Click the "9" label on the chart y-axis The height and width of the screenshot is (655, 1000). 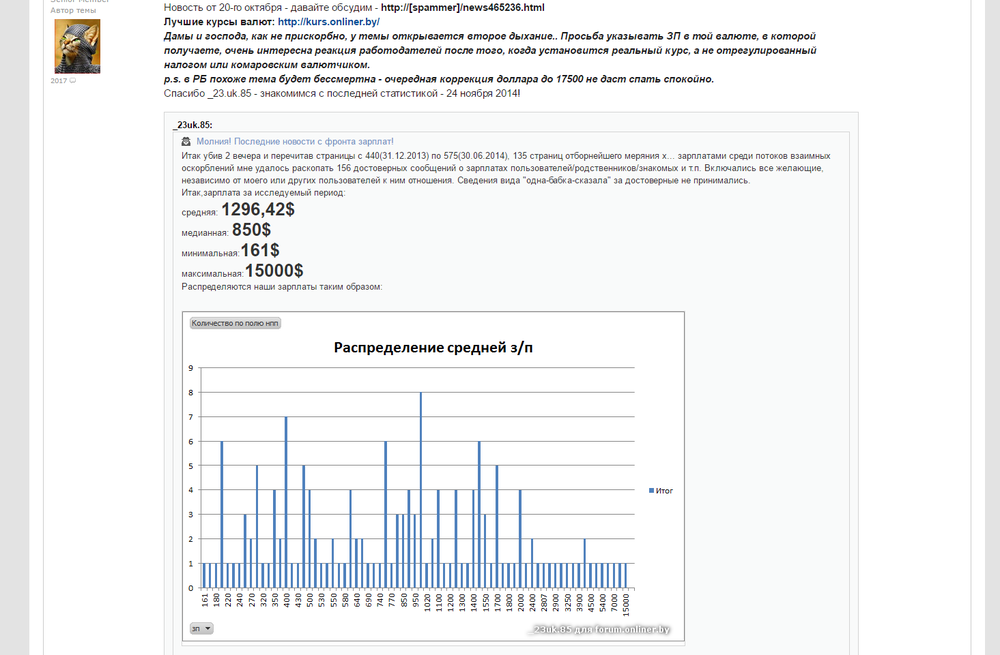coord(191,368)
